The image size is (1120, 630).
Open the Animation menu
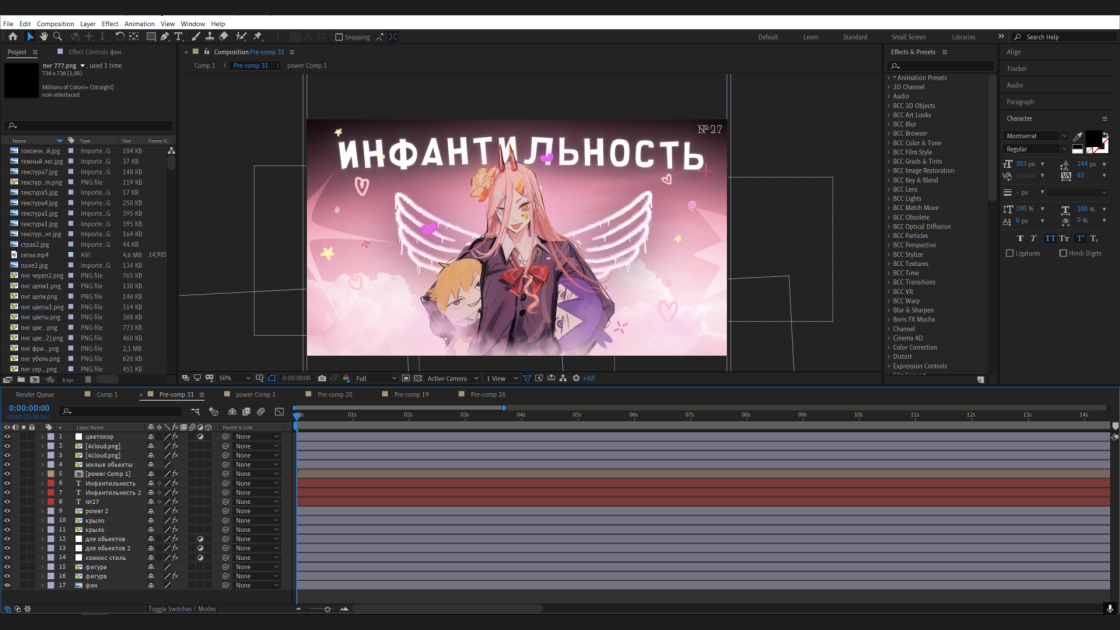click(x=139, y=24)
